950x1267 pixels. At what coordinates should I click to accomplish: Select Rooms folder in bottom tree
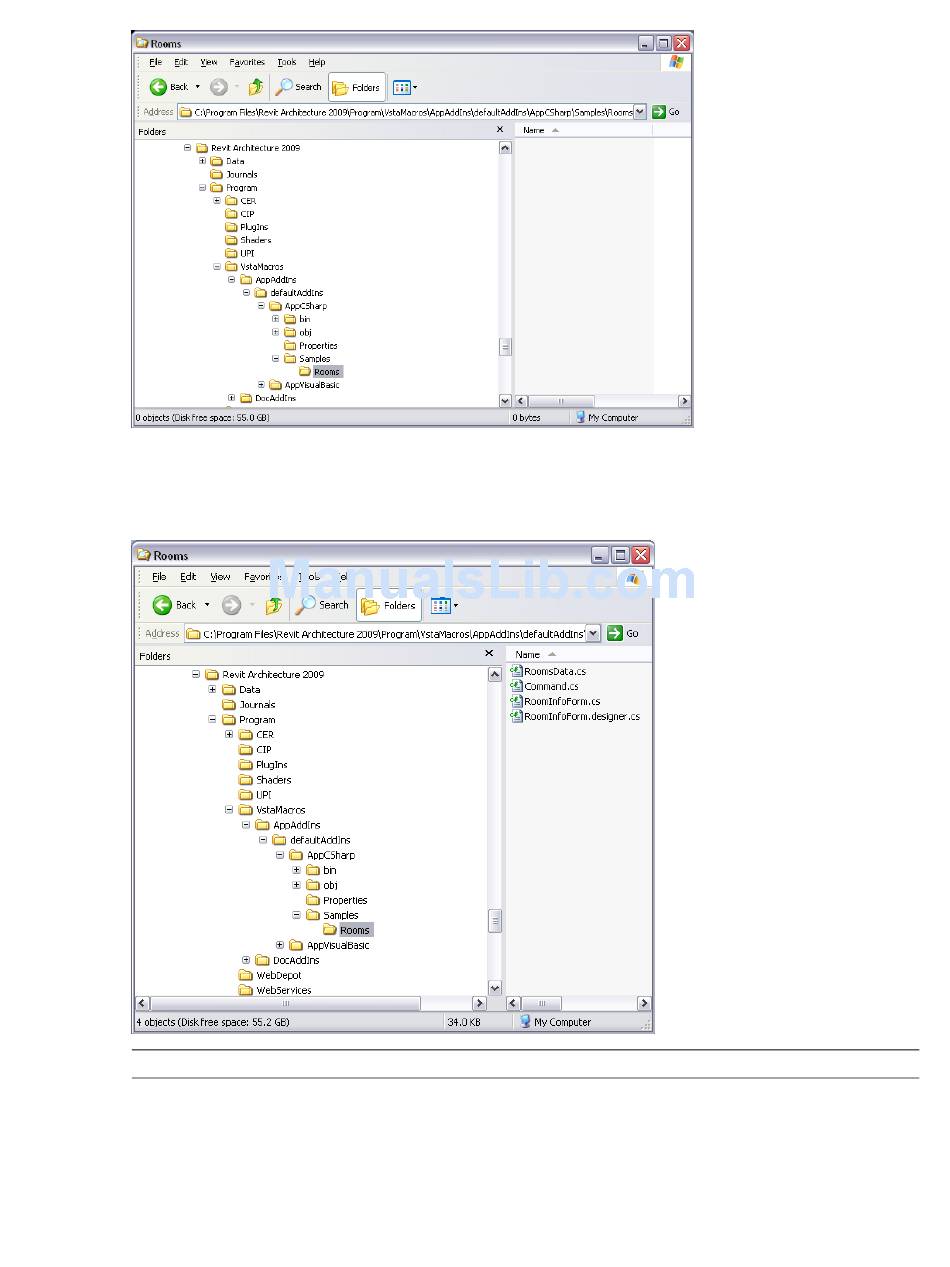point(347,930)
